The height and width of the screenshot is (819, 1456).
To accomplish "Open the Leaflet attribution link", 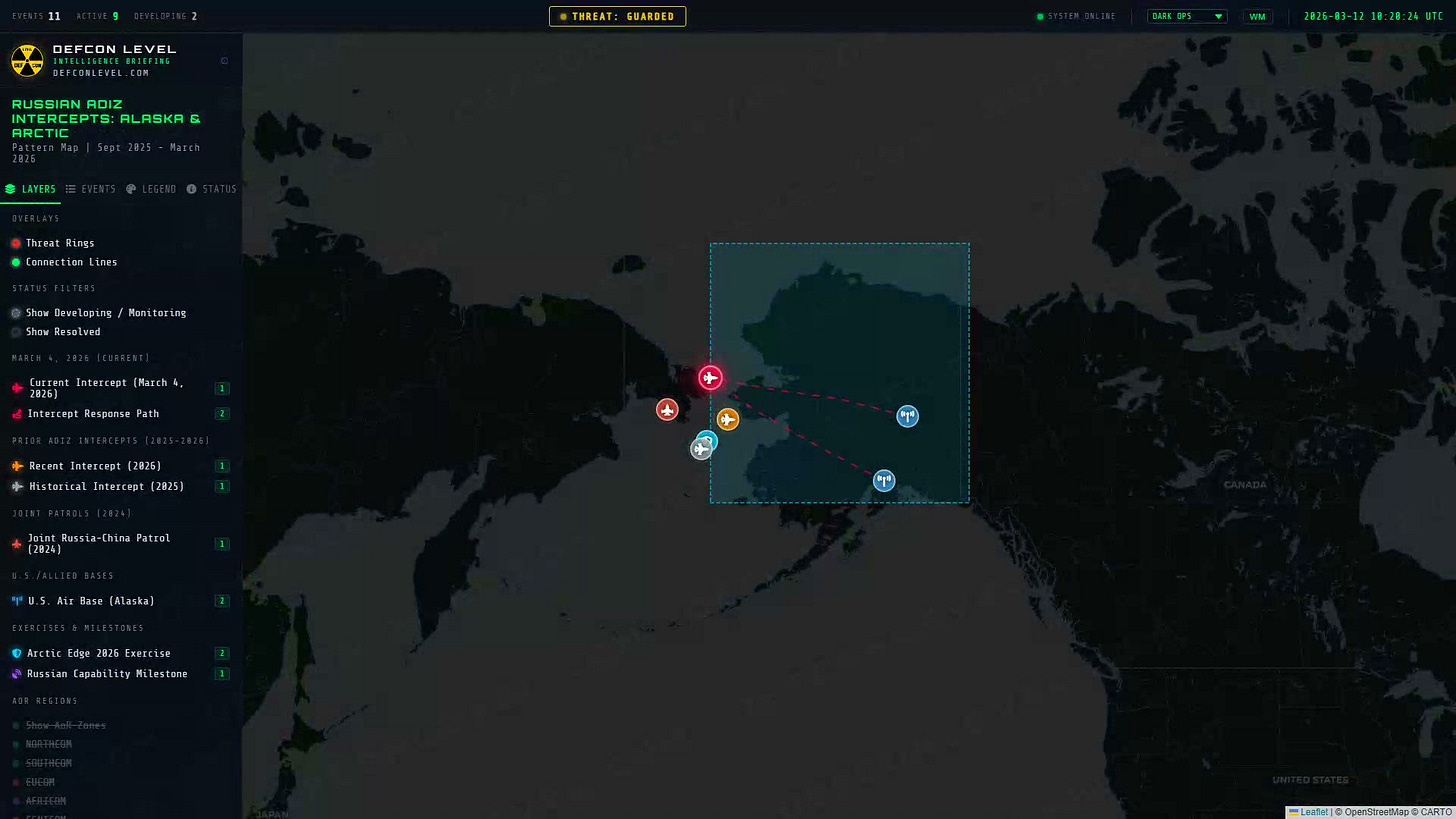I will coord(1308,812).
